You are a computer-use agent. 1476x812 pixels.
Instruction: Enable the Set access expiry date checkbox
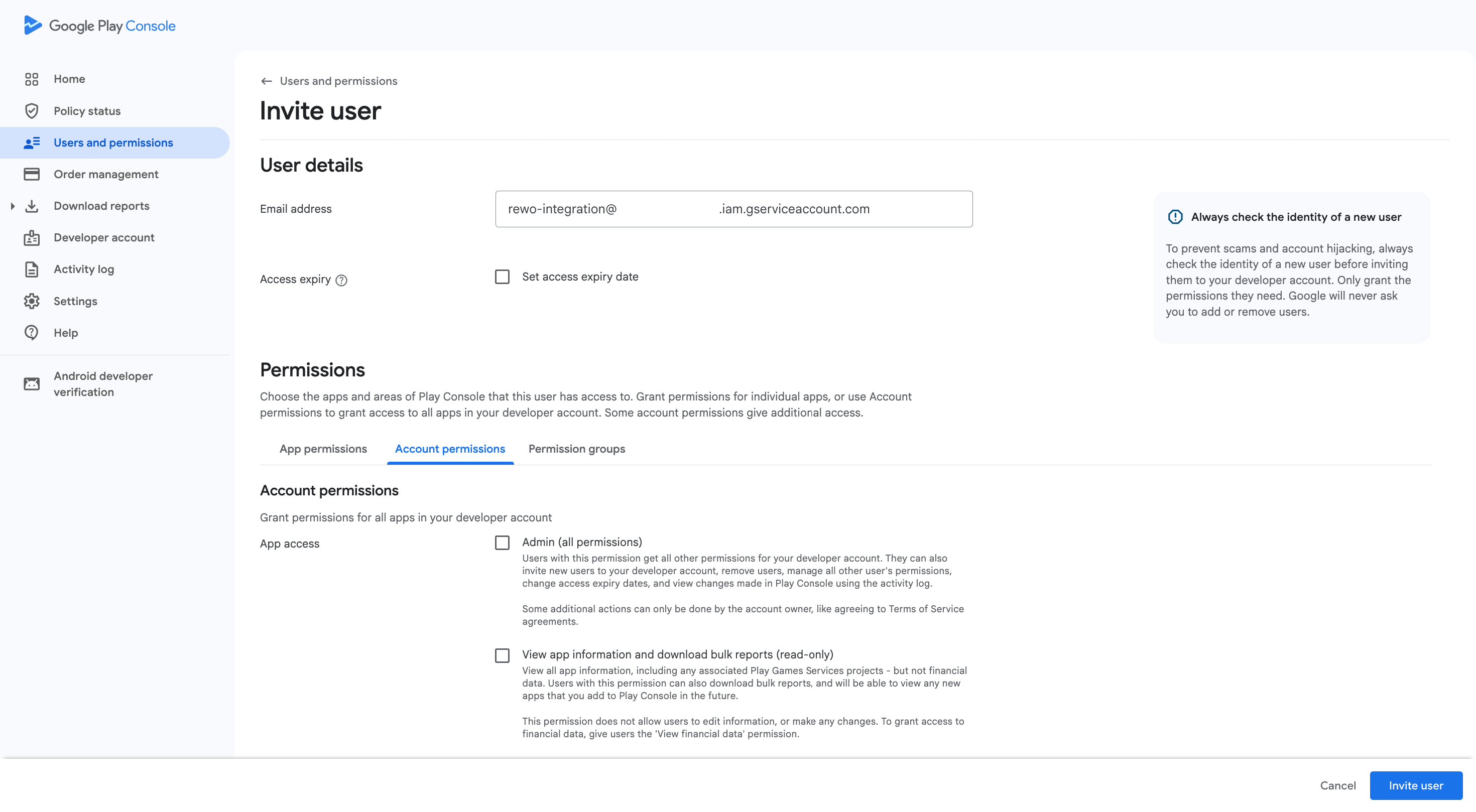pos(502,277)
